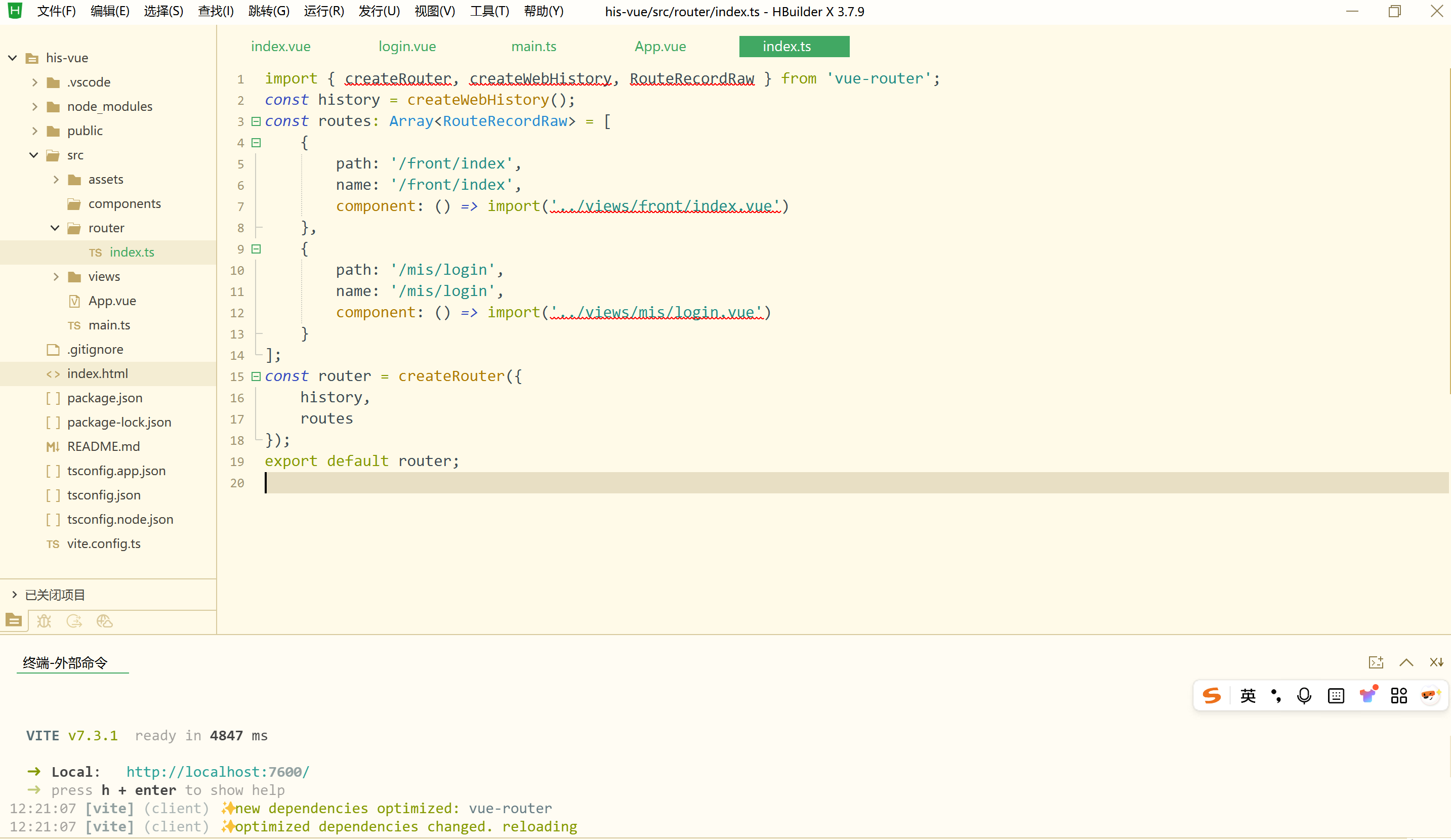The width and height of the screenshot is (1451, 840).
Task: Open the 运行(R) menu
Action: (x=323, y=12)
